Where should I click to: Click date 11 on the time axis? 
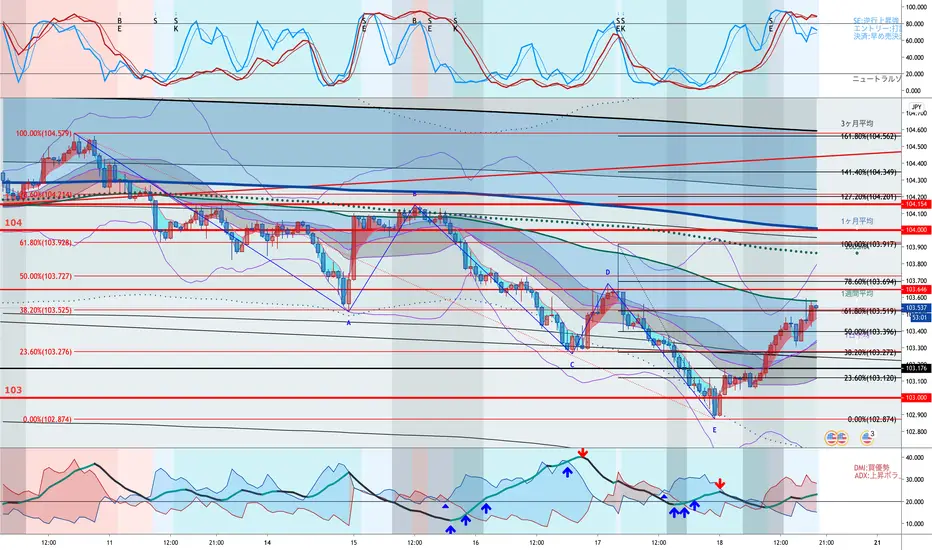point(109,542)
